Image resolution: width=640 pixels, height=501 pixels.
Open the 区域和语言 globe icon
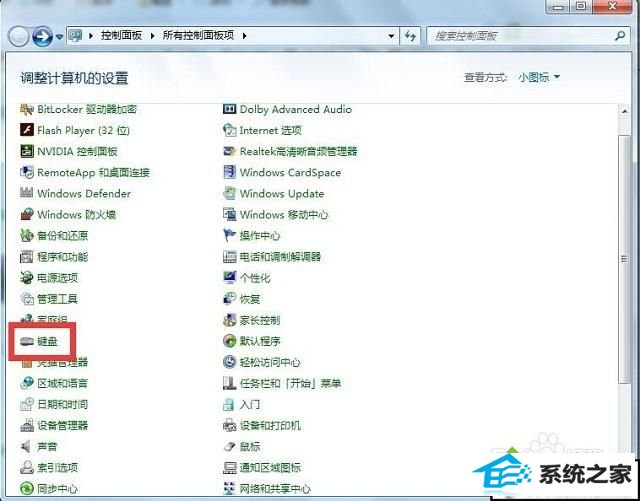pos(27,383)
